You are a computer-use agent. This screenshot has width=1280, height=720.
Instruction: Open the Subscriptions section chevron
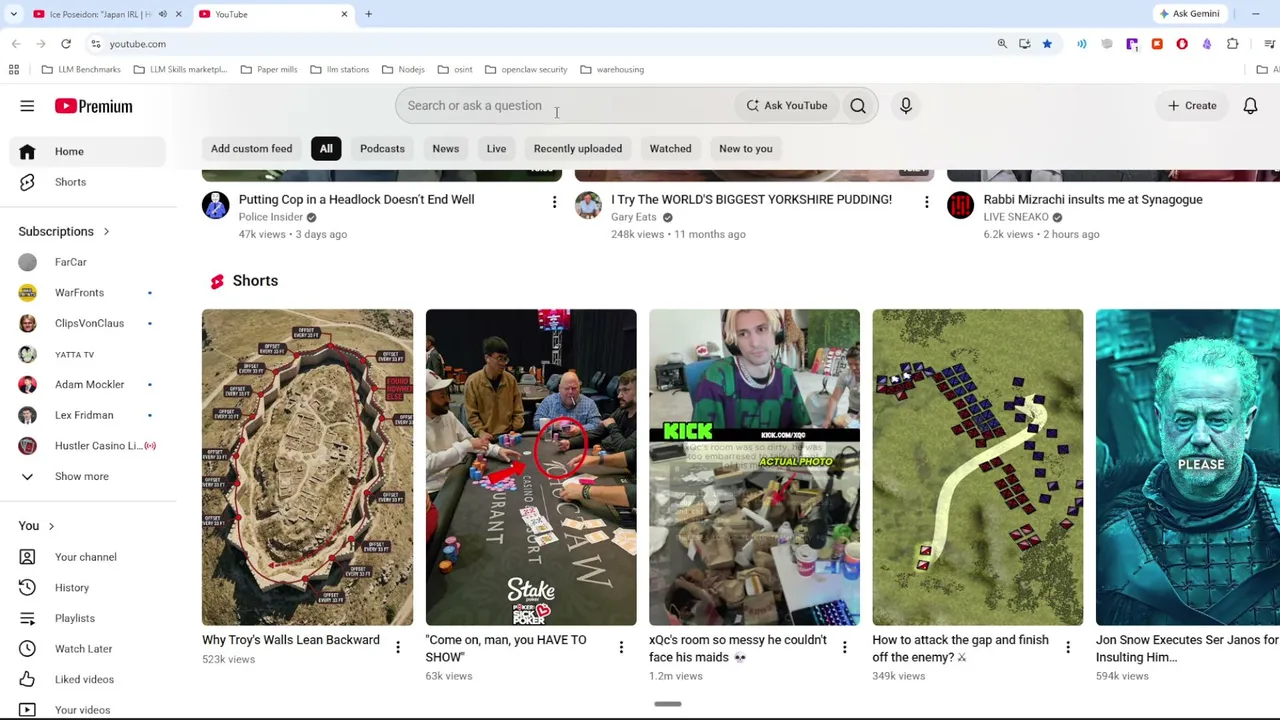[106, 232]
